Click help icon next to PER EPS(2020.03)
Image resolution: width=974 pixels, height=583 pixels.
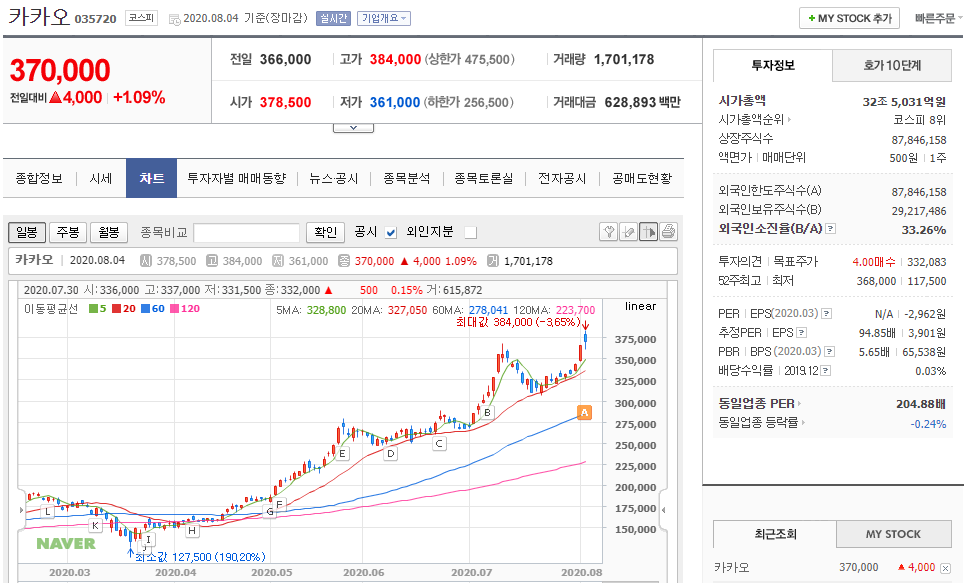pos(827,314)
